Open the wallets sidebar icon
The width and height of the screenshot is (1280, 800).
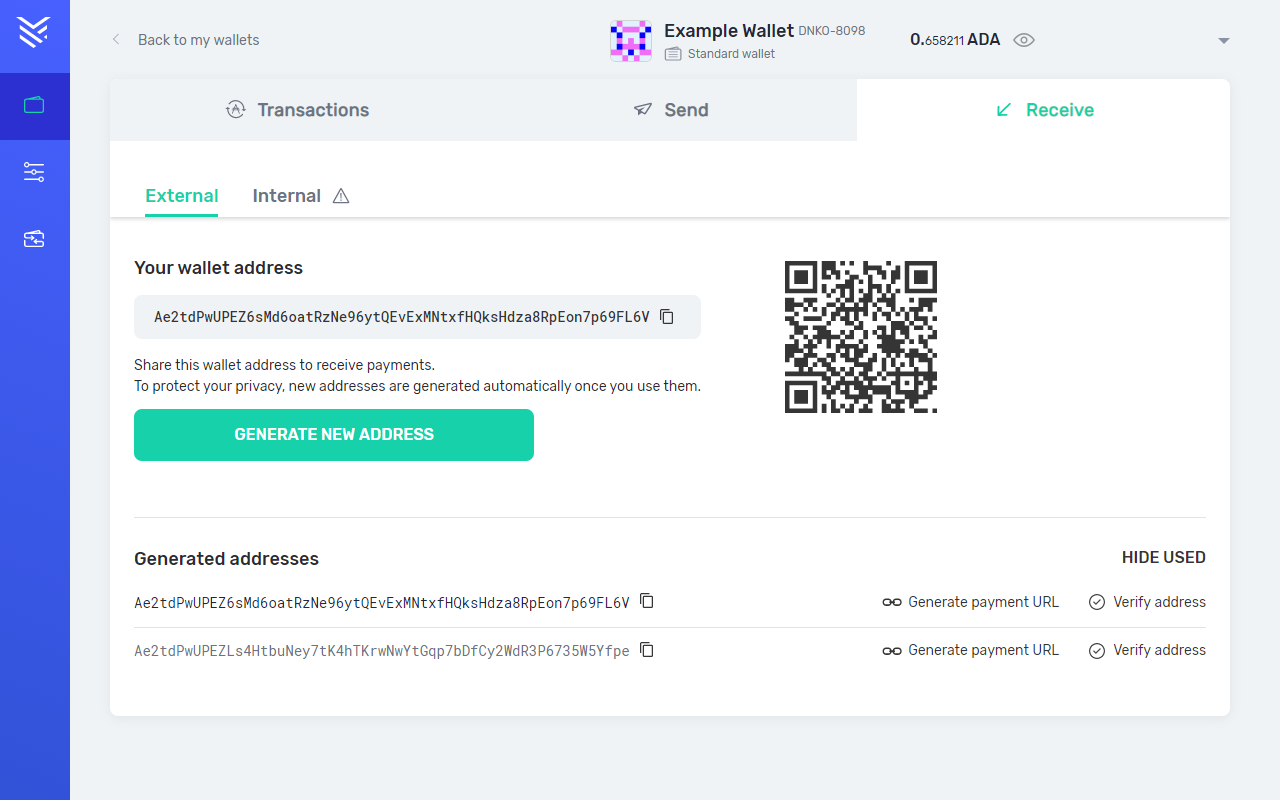tap(34, 105)
